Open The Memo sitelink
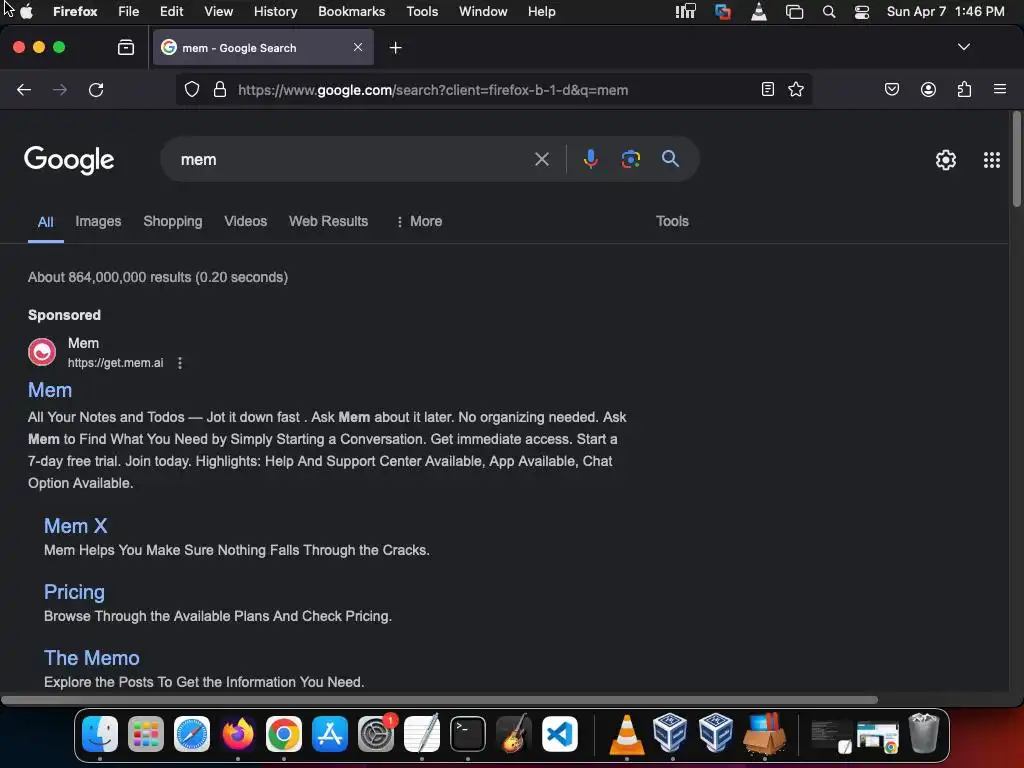This screenshot has height=768, width=1024. click(91, 658)
